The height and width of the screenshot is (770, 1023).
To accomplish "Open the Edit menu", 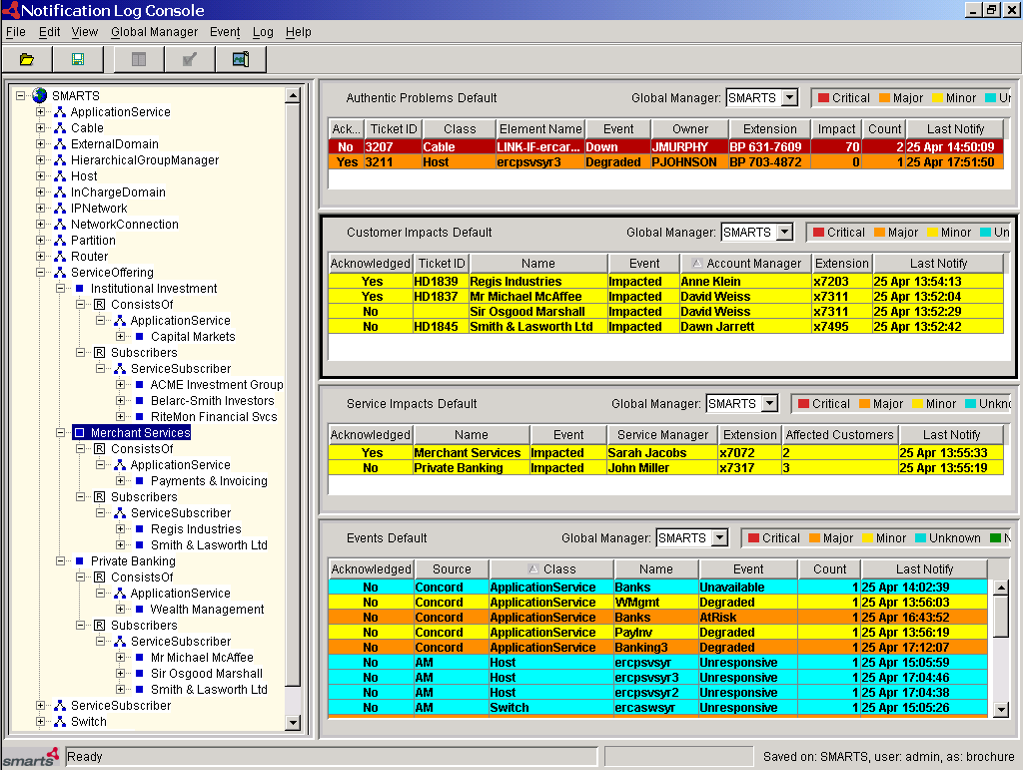I will 50,32.
